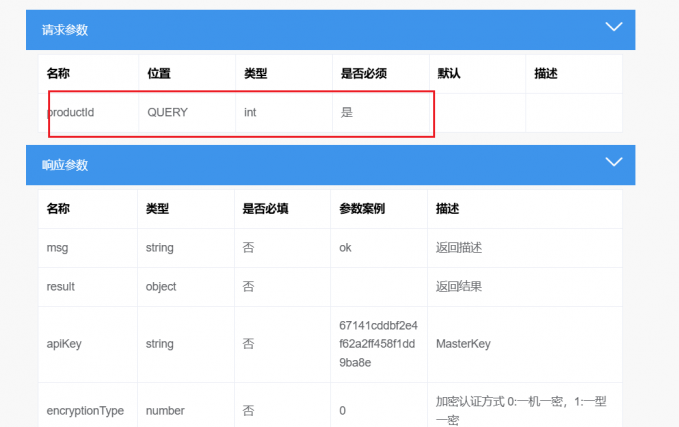Select the int type cell
This screenshot has width=679, height=427.
click(x=250, y=113)
